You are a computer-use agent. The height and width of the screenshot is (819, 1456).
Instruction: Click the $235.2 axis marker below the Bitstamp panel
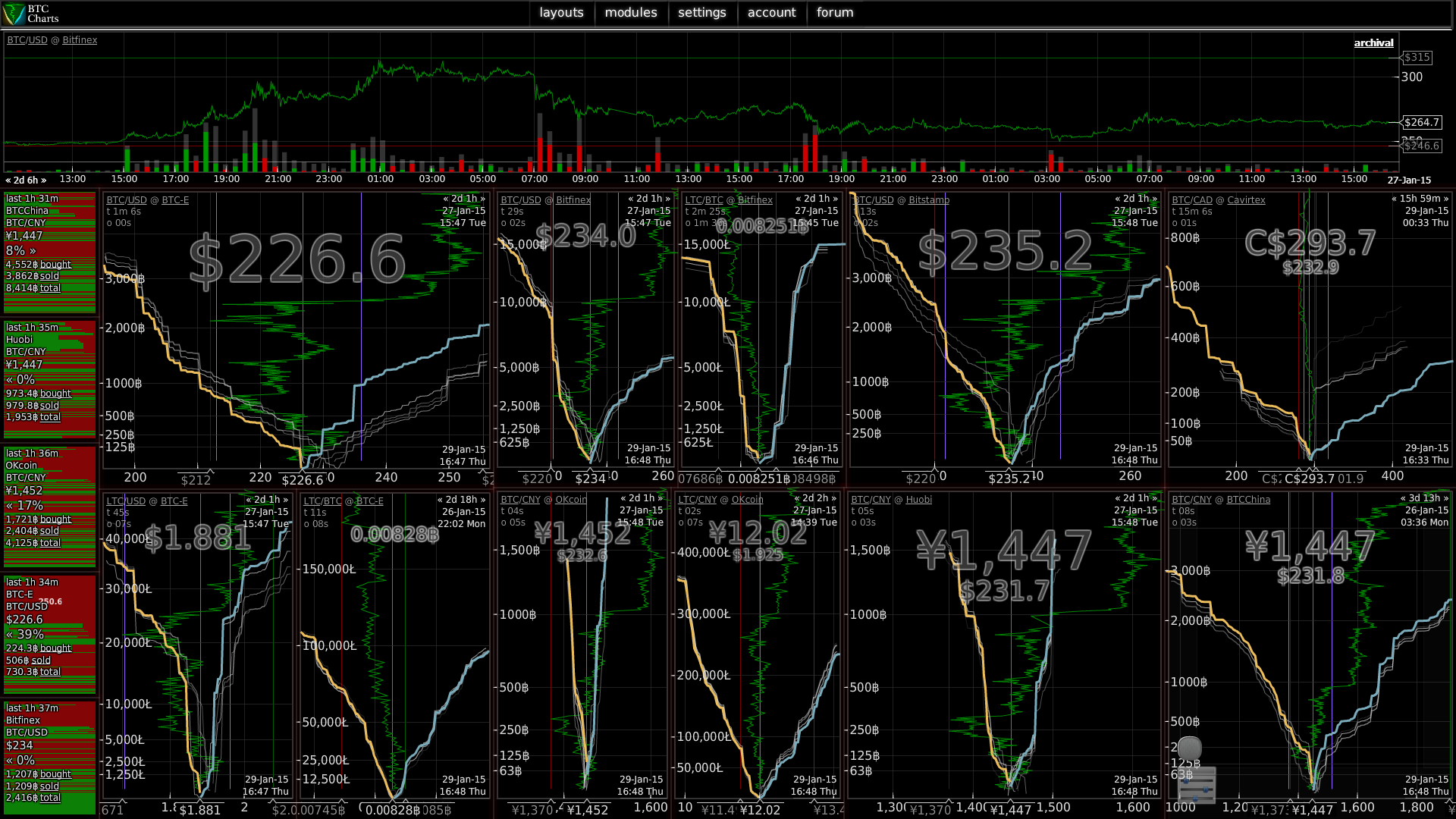coord(1009,479)
